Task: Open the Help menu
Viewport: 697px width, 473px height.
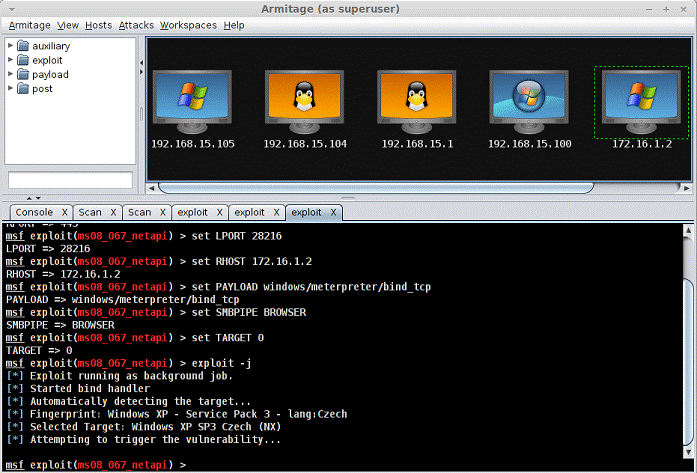Action: pyautogui.click(x=234, y=25)
